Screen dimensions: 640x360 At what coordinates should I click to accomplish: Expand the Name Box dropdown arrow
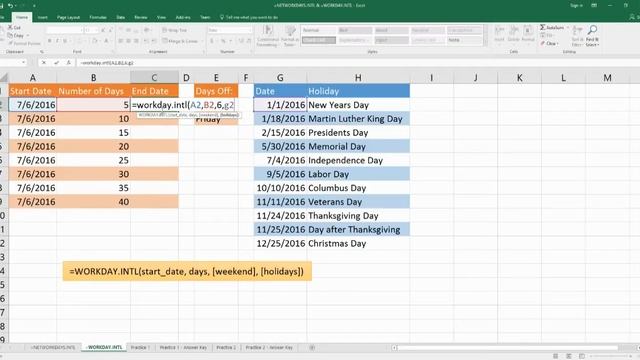coord(24,63)
